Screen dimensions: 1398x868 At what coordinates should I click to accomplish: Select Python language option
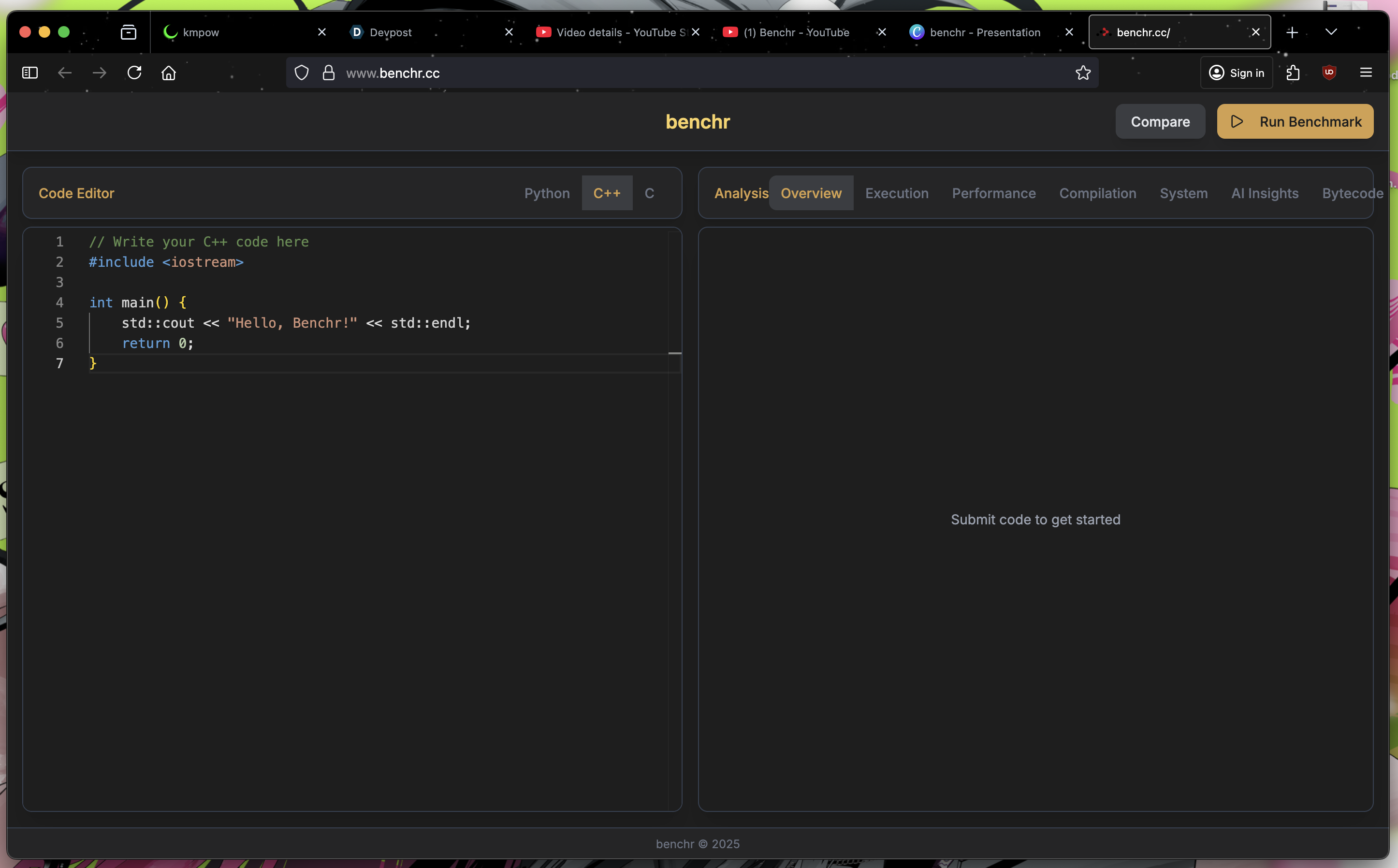(547, 193)
